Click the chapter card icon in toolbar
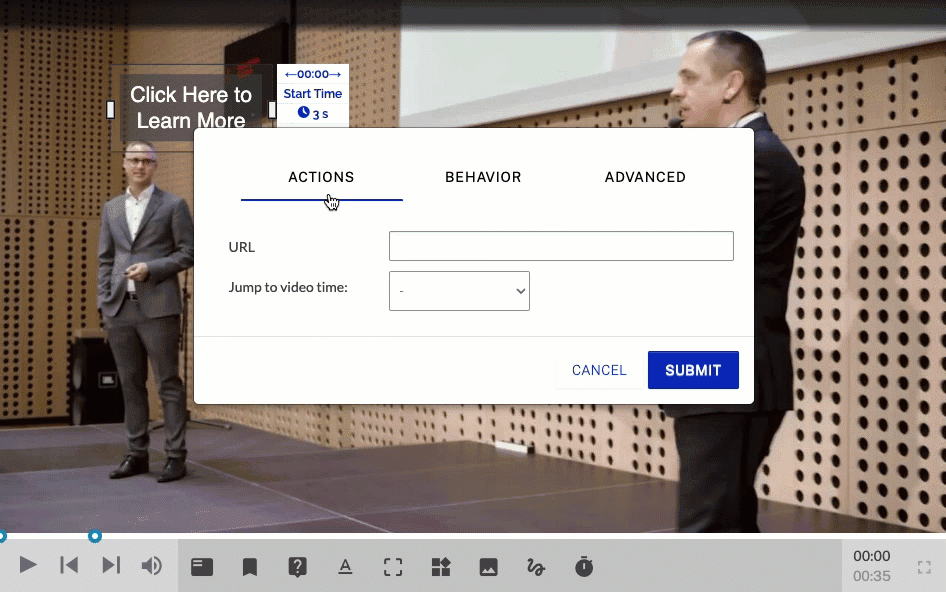This screenshot has height=592, width=946. 202,567
